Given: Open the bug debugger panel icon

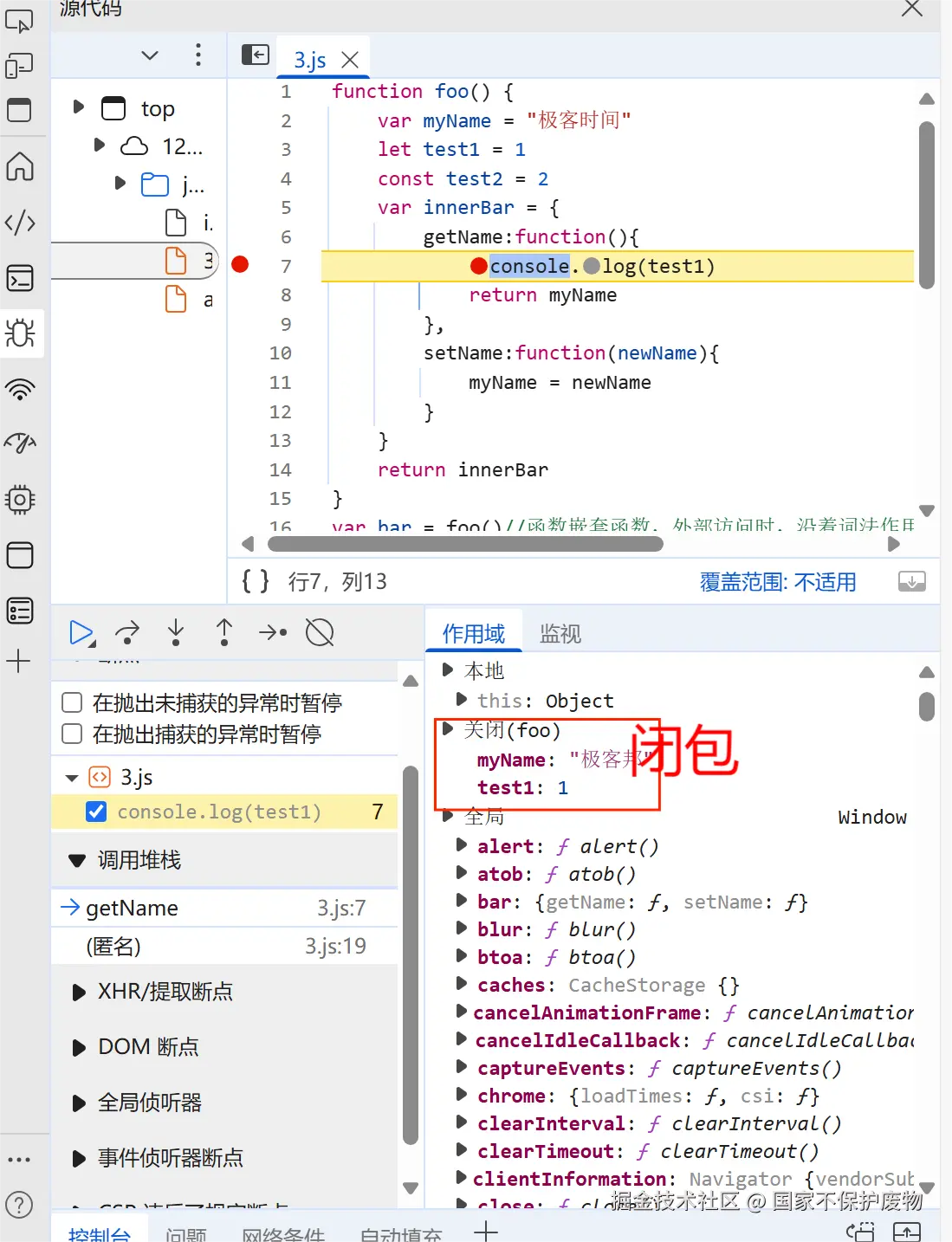Looking at the screenshot, I should point(22,333).
